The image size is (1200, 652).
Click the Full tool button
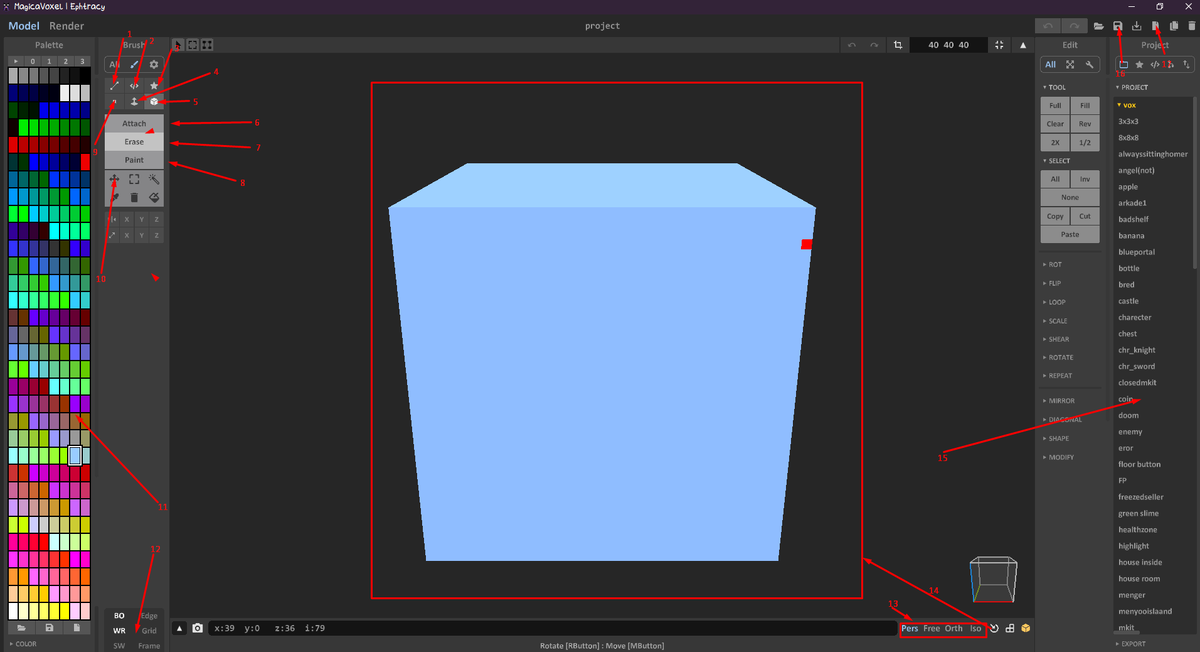click(x=1055, y=105)
